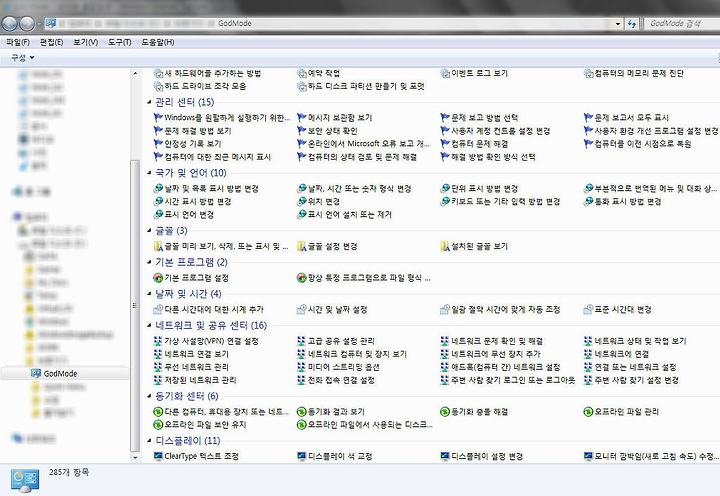Image resolution: width=720 pixels, height=496 pixels.
Task: Click the monitor icon beside 디스플레이 설정 변경
Action: point(444,456)
